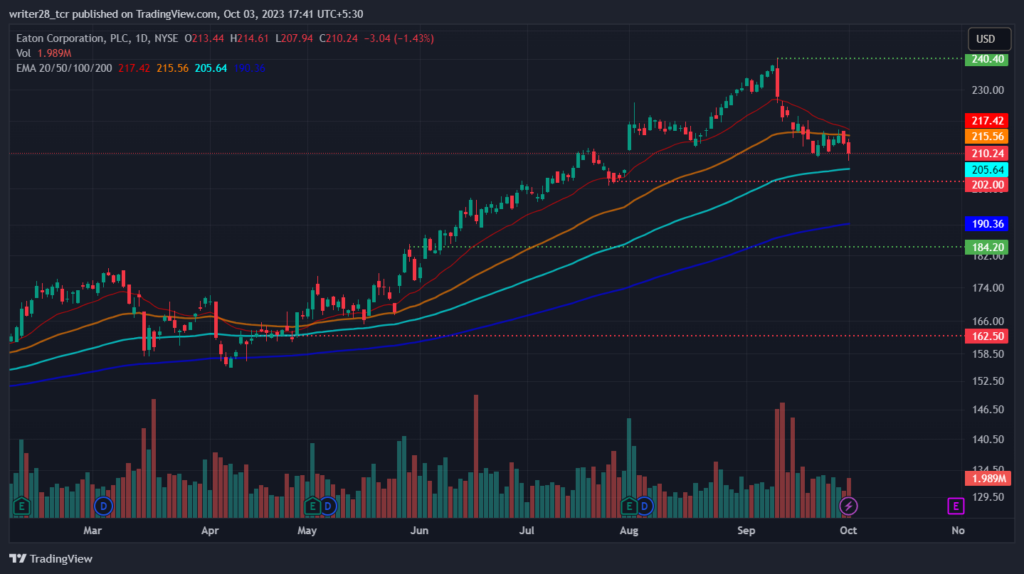Image resolution: width=1024 pixels, height=574 pixels.
Task: Select the EMA 20/50/100/200 indicator legend
Action: tap(64, 68)
